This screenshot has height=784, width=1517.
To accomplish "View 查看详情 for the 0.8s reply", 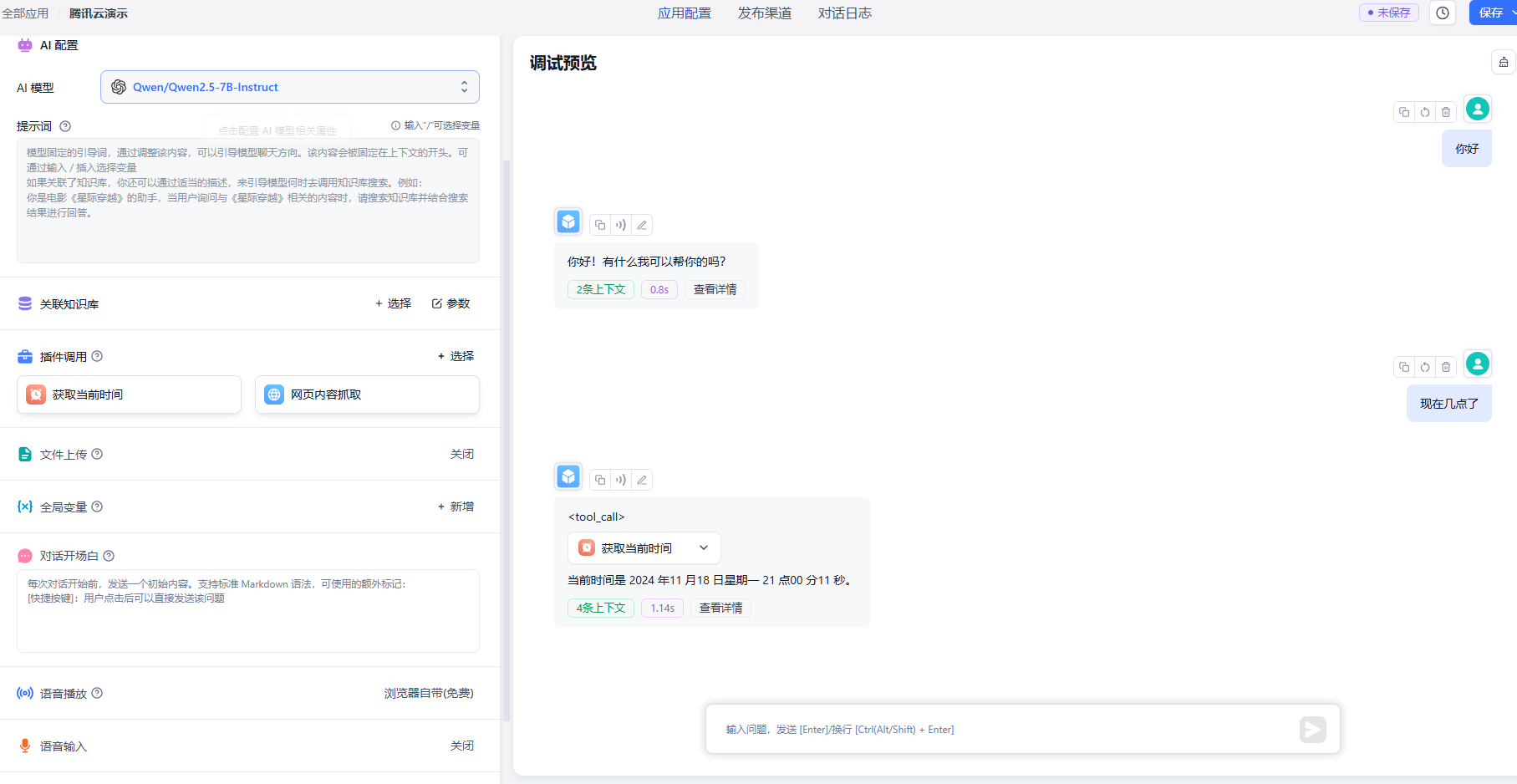I will (x=715, y=289).
